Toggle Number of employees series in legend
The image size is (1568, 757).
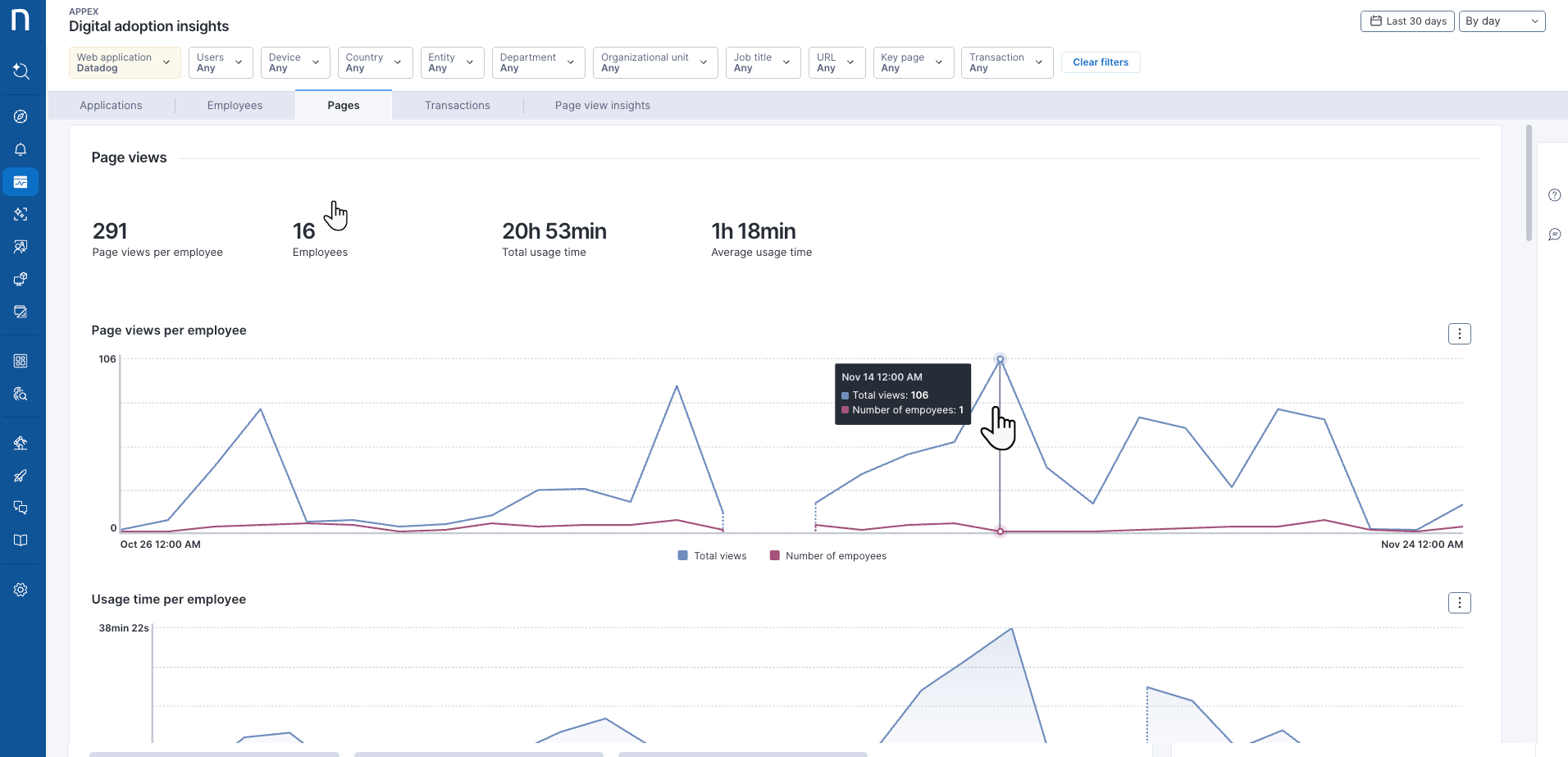[827, 556]
